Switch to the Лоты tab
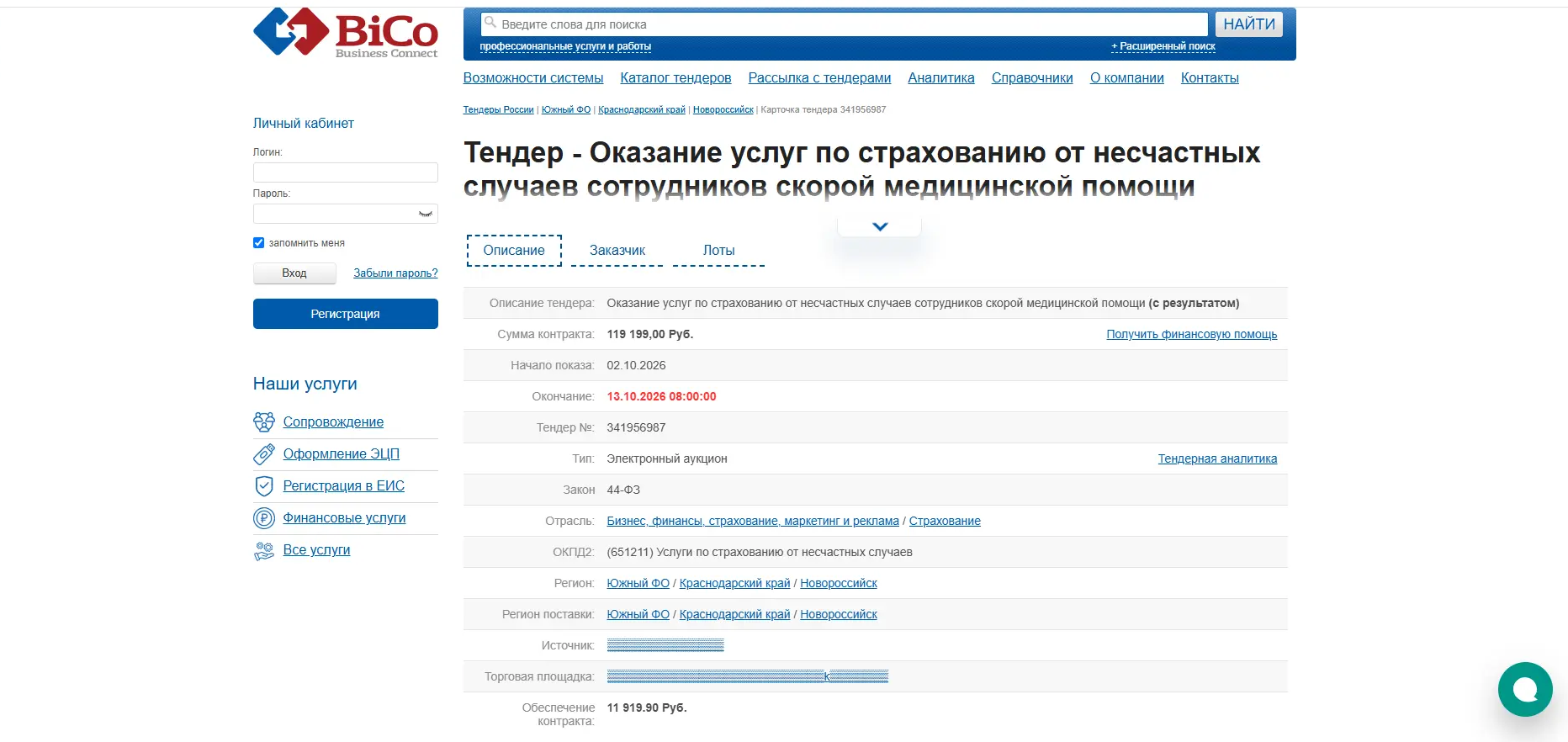This screenshot has width=1568, height=742. [718, 251]
